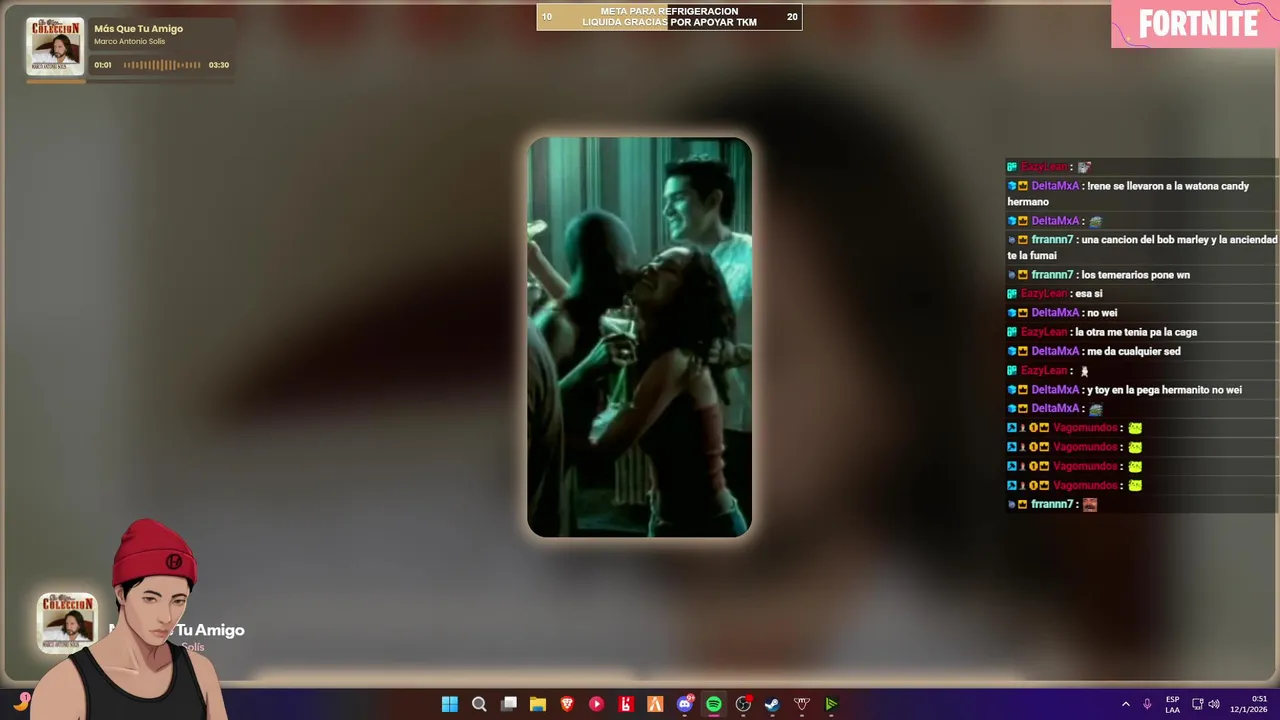
Task: Open the weather widget at taskbar left edge
Action: (21, 702)
